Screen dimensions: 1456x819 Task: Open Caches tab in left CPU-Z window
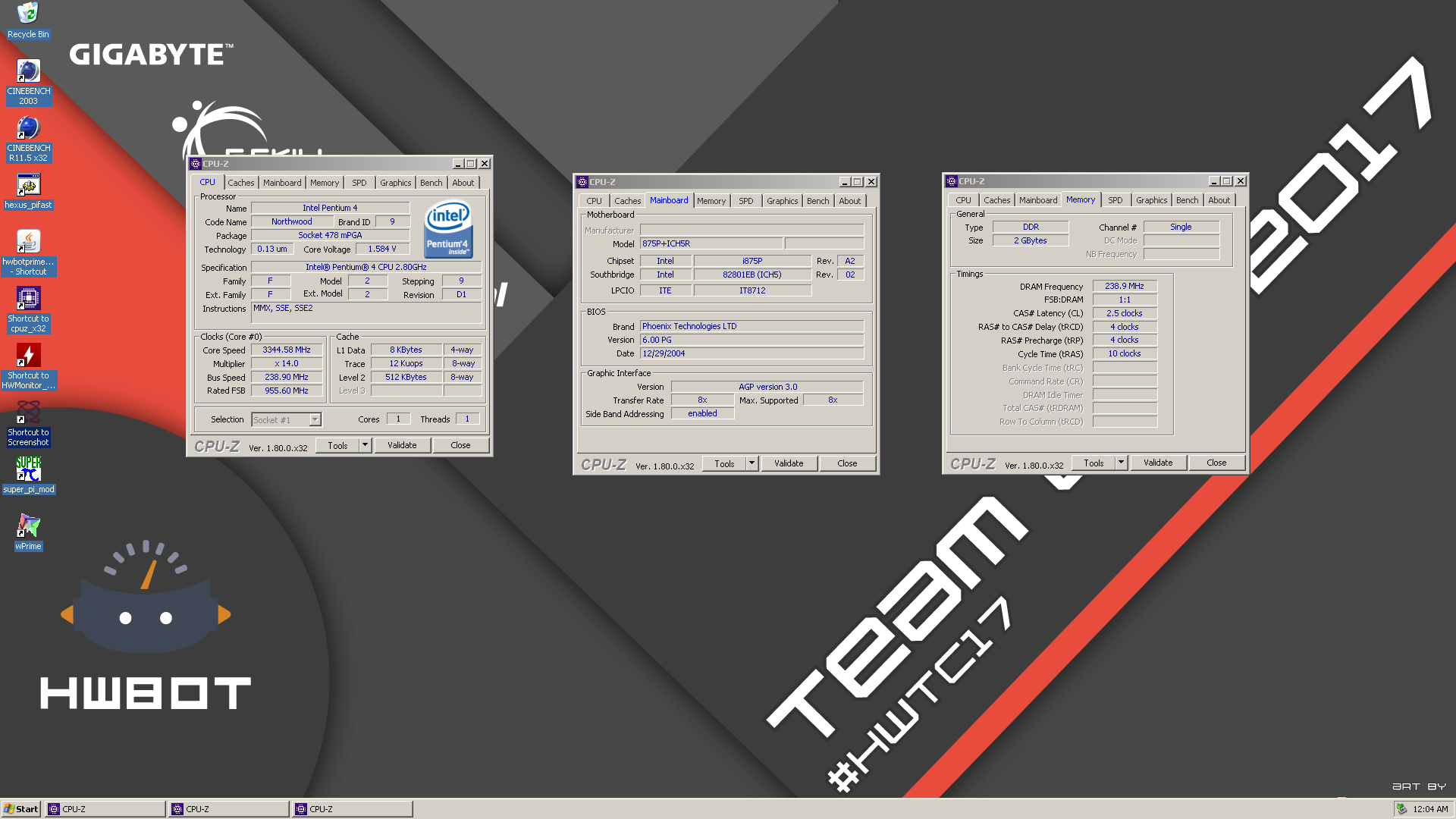point(241,183)
